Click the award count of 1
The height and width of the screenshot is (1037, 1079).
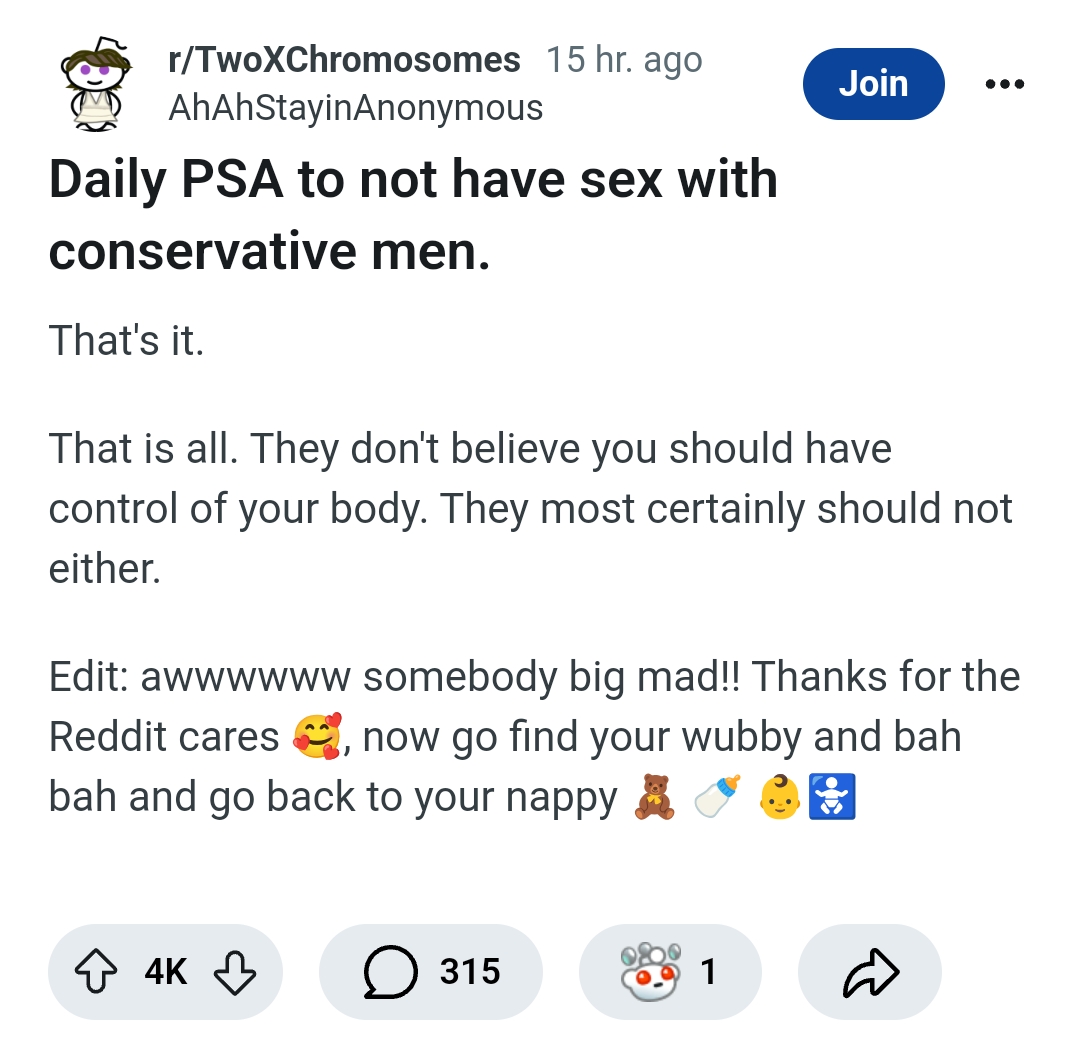pyautogui.click(x=708, y=972)
